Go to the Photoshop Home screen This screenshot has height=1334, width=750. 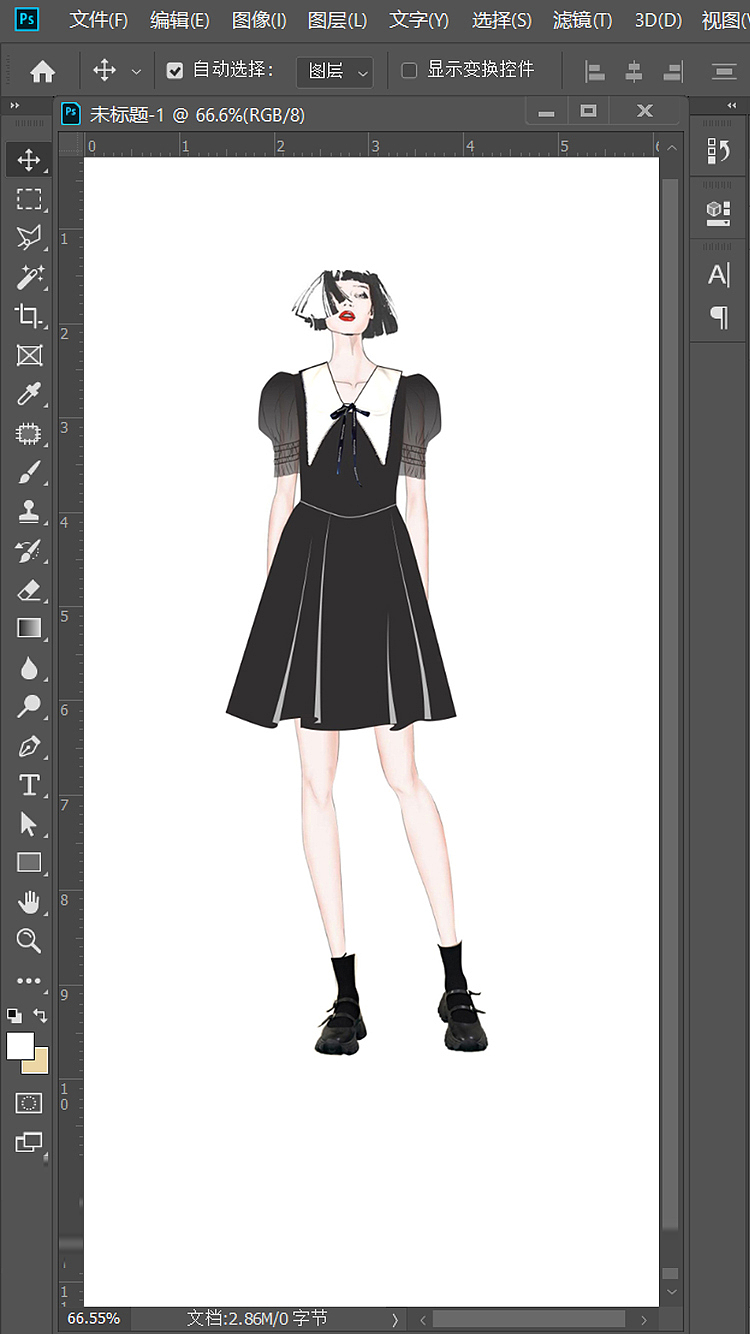point(42,71)
